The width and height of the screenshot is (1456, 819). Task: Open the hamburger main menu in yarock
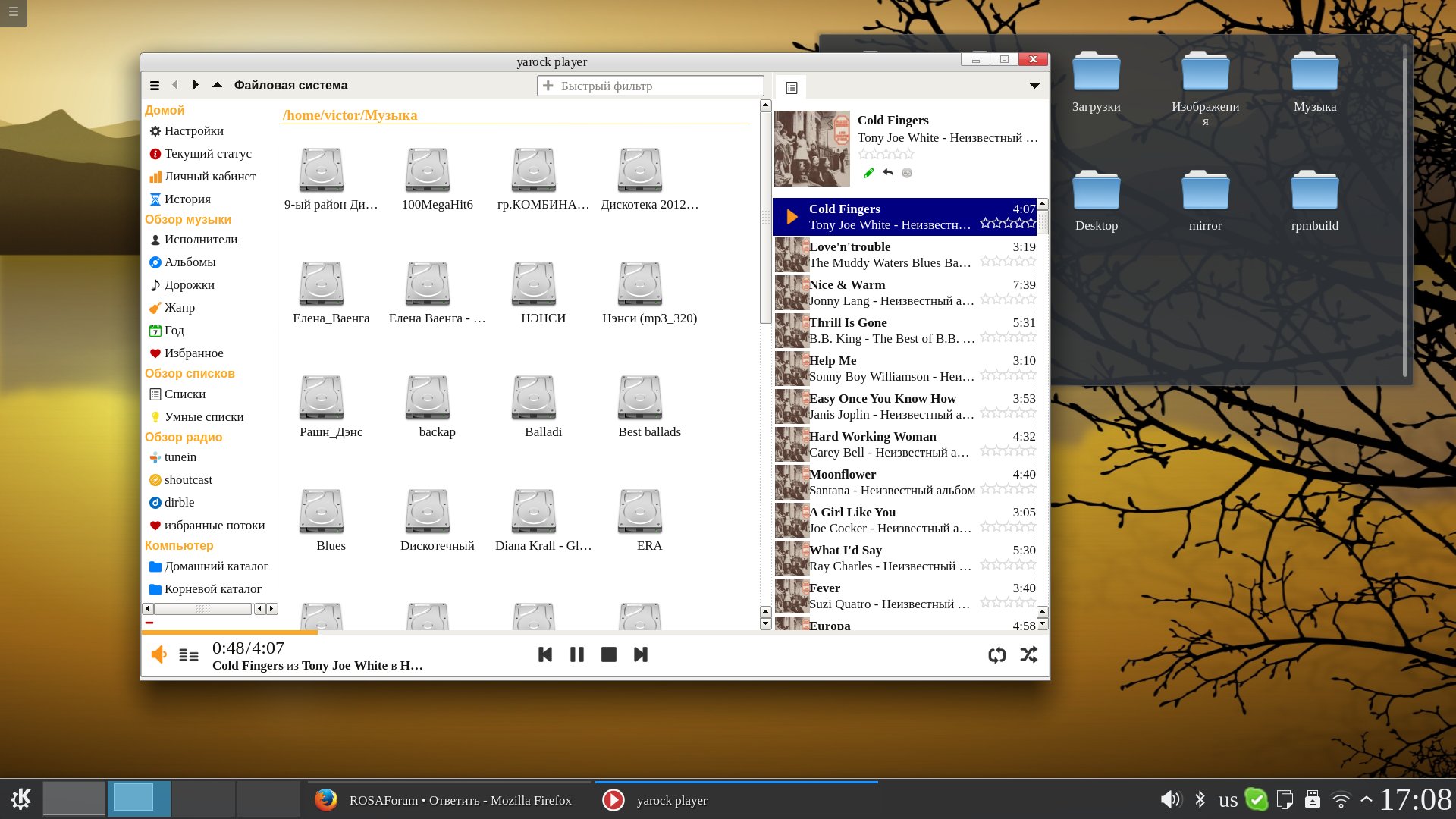click(x=155, y=86)
